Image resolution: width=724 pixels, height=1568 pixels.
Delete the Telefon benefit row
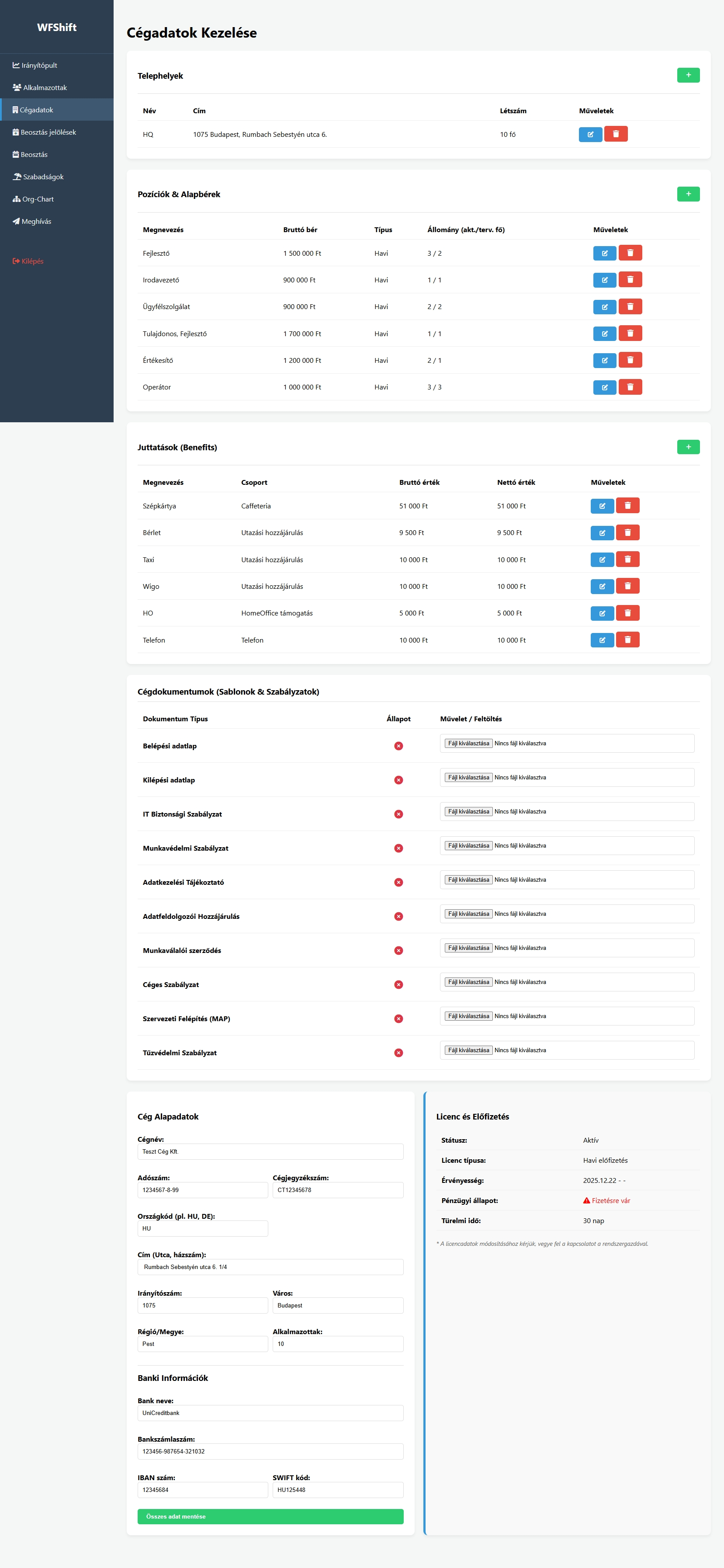click(x=627, y=640)
